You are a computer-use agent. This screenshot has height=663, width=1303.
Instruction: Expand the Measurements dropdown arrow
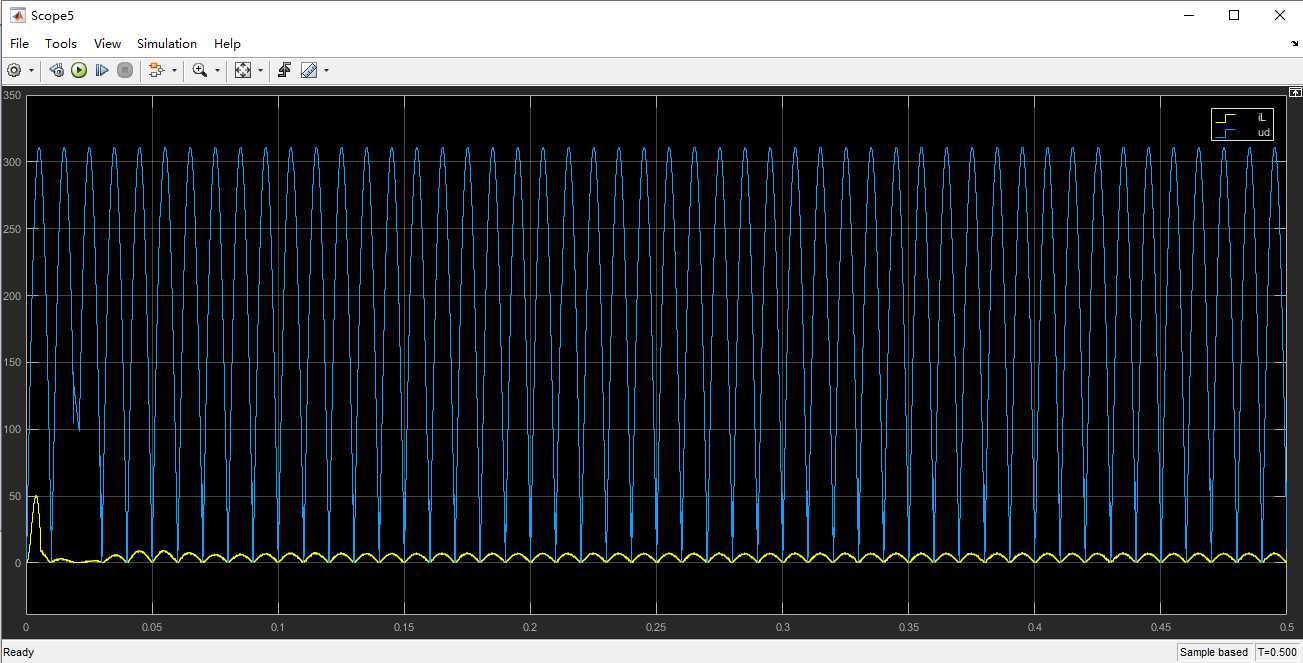coord(326,70)
